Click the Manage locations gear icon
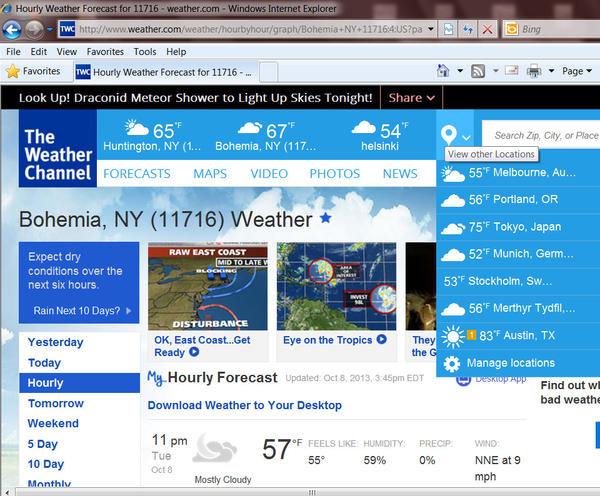This screenshot has width=600, height=496. tap(452, 364)
